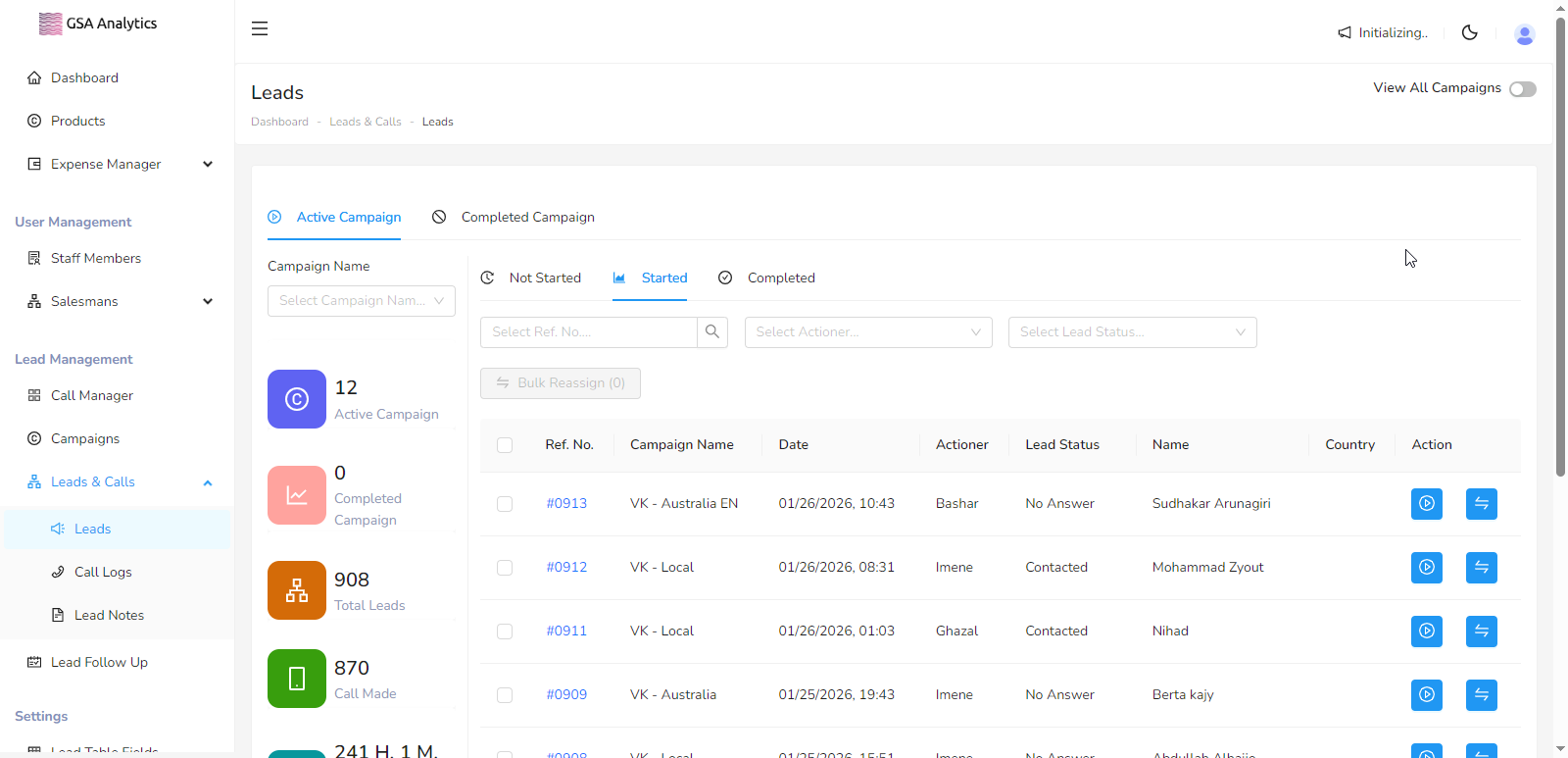
Task: Click the Campaign Name column header
Action: 682,445
